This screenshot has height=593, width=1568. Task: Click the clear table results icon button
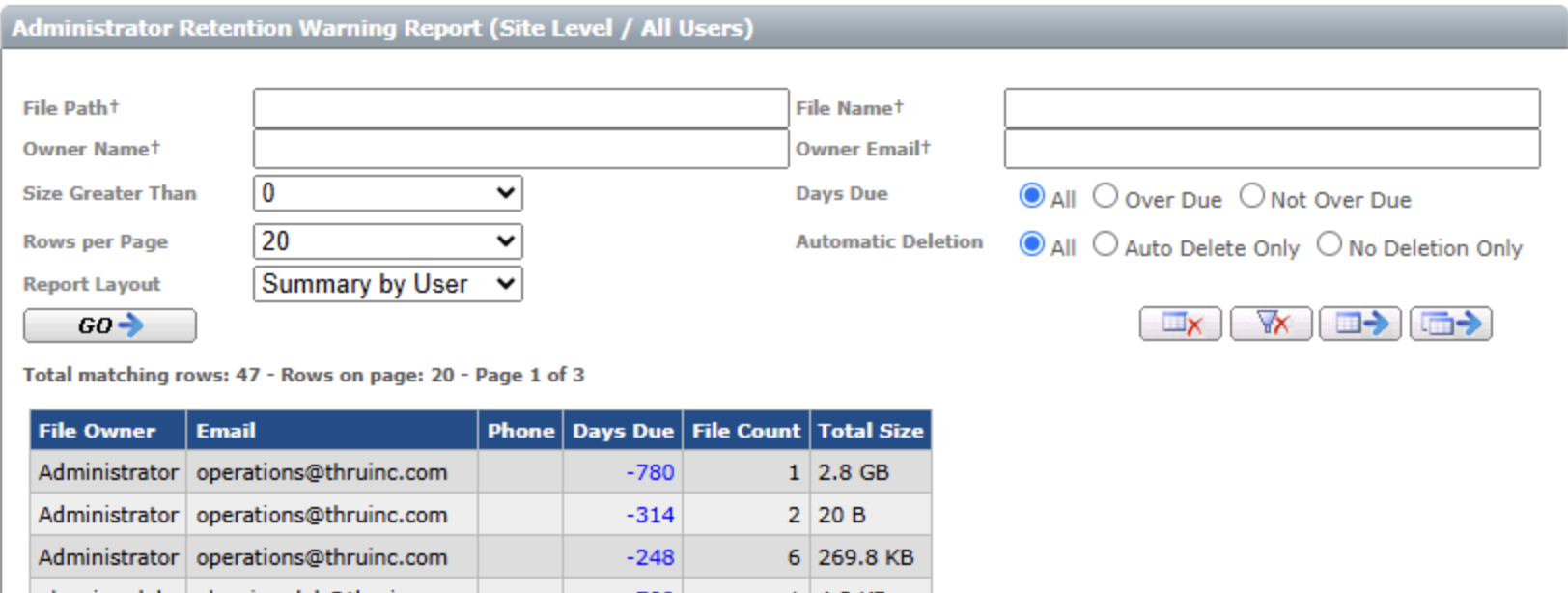point(1180,324)
